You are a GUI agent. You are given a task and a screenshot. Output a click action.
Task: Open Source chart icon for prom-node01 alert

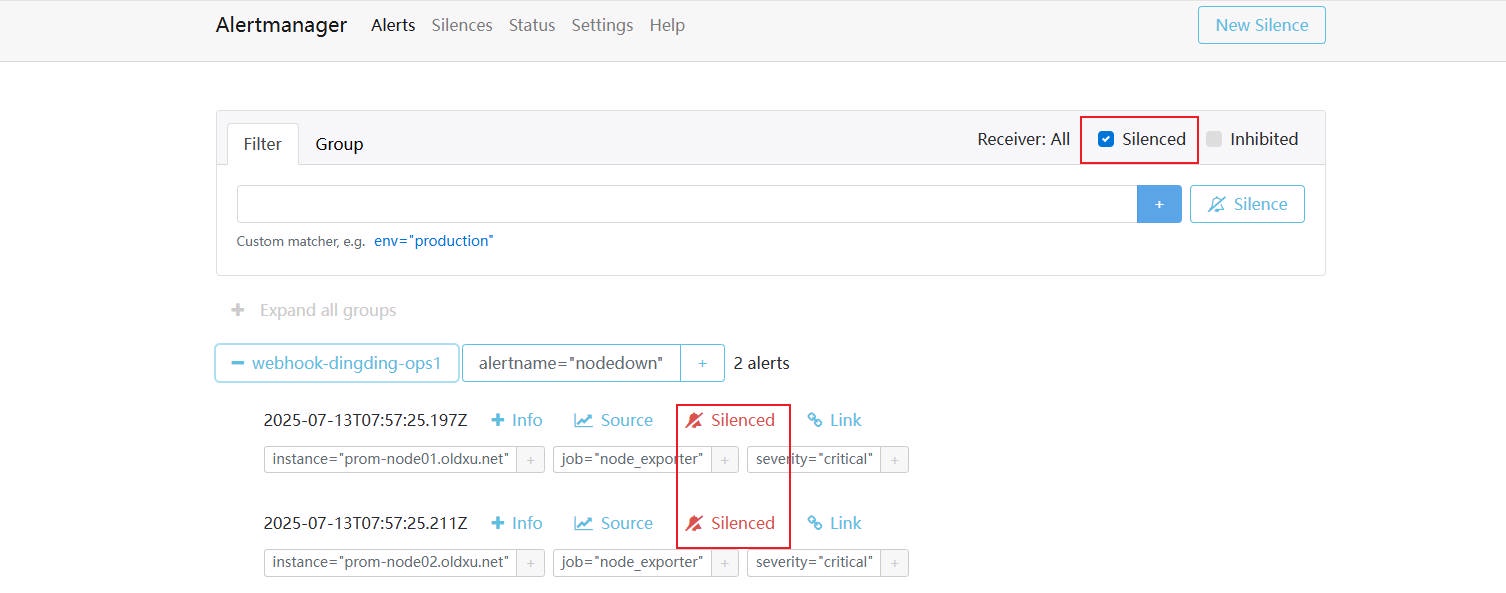point(583,421)
